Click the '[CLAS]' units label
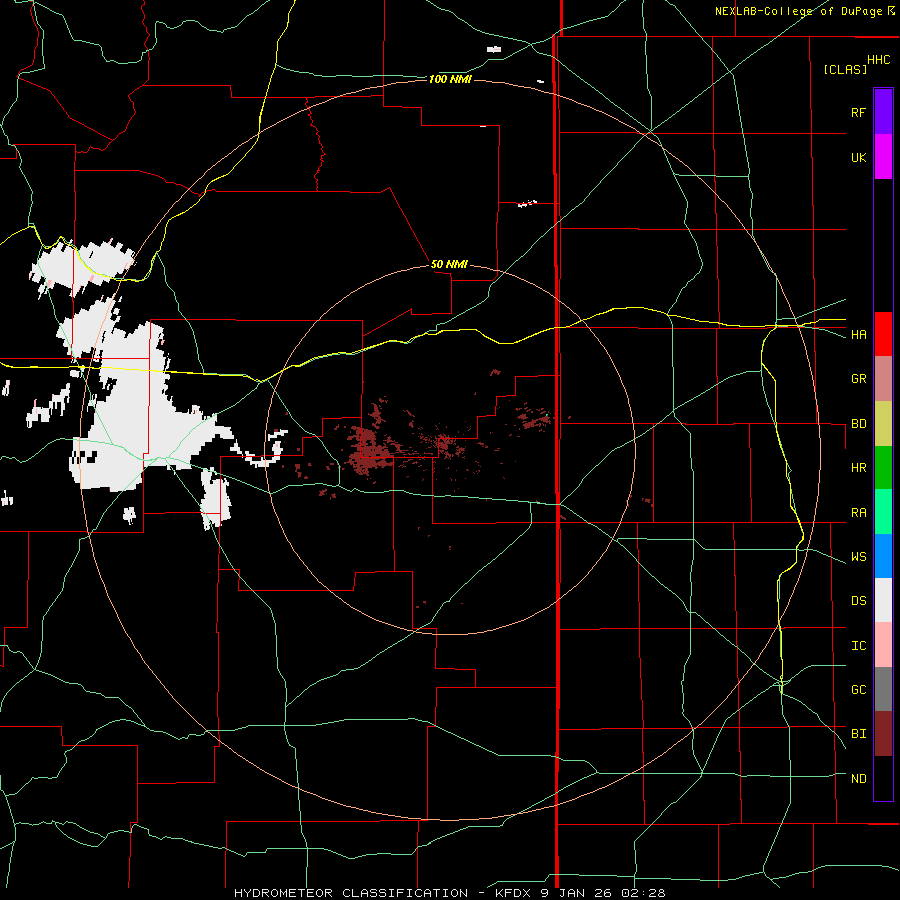Screen dimensions: 900x900 coord(845,69)
